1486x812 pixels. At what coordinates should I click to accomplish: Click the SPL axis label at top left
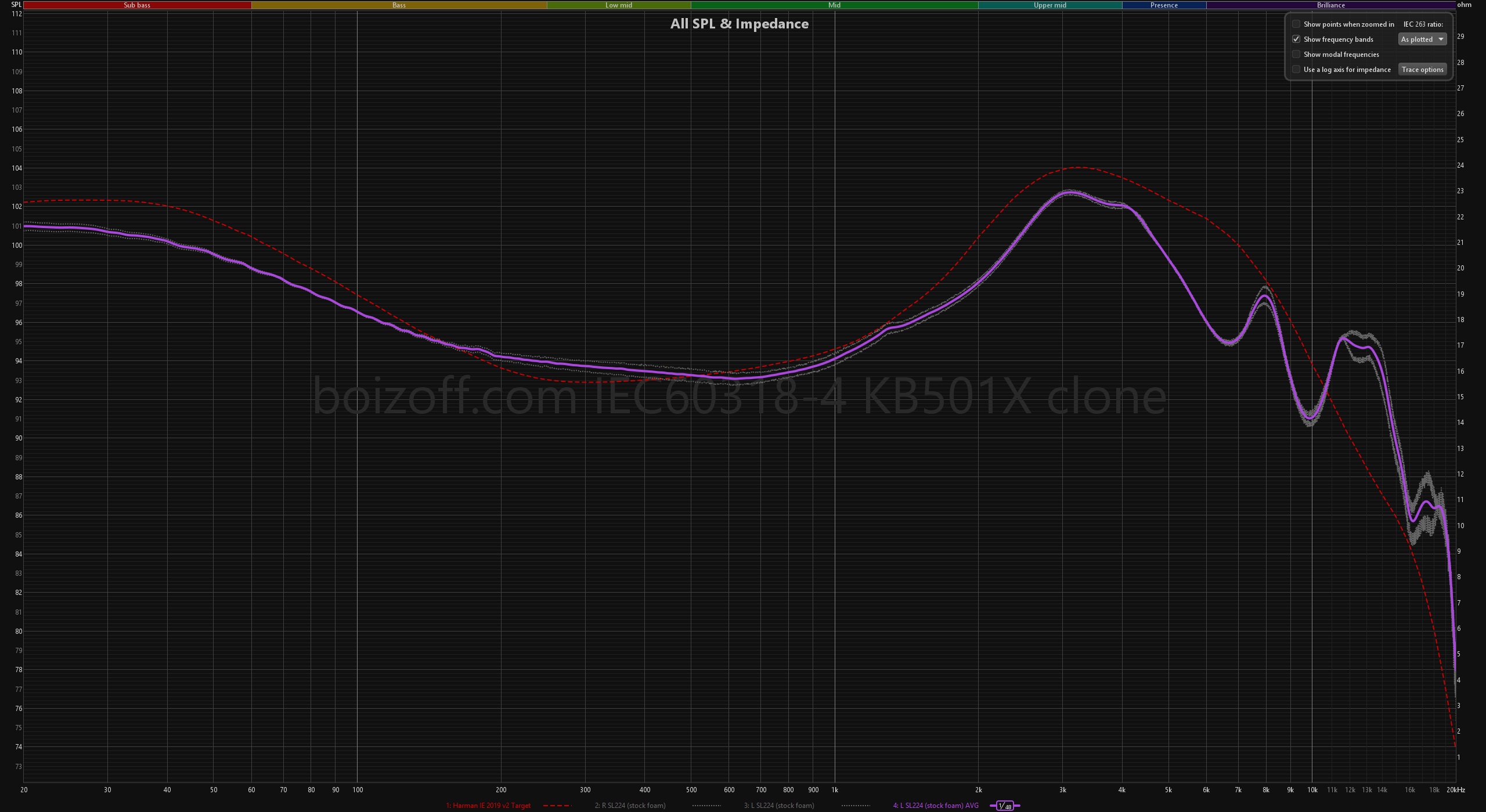tap(16, 5)
